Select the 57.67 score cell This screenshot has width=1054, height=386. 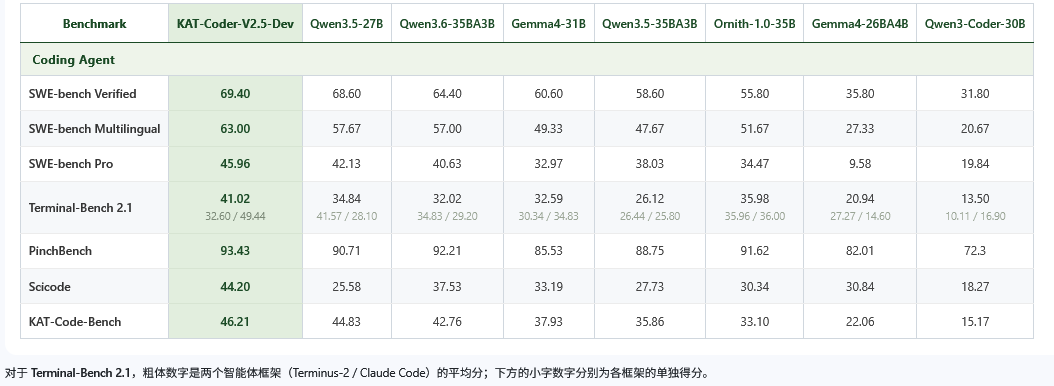pyautogui.click(x=347, y=128)
